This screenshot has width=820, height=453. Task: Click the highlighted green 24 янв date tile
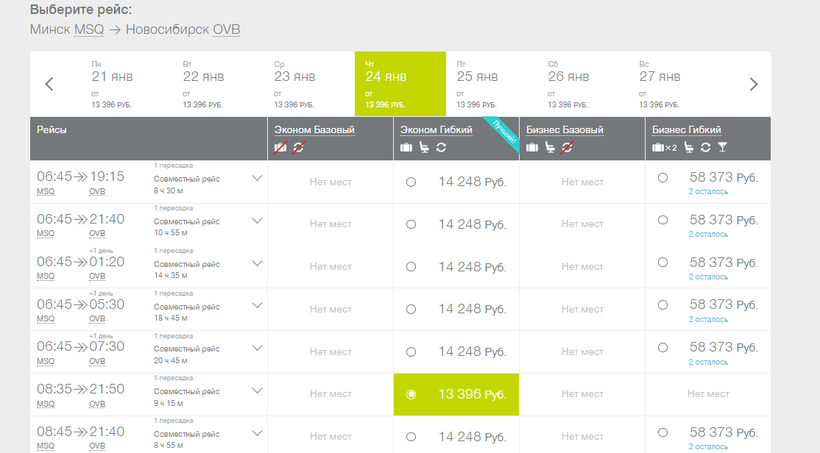tap(400, 84)
